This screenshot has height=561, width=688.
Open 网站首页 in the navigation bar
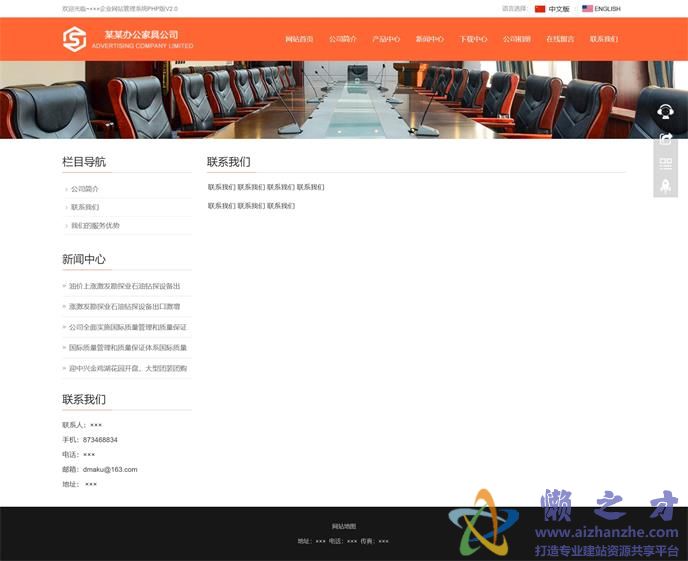pos(299,40)
